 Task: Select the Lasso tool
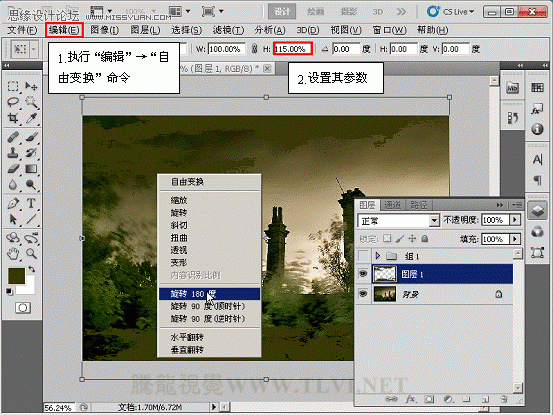[x=13, y=102]
